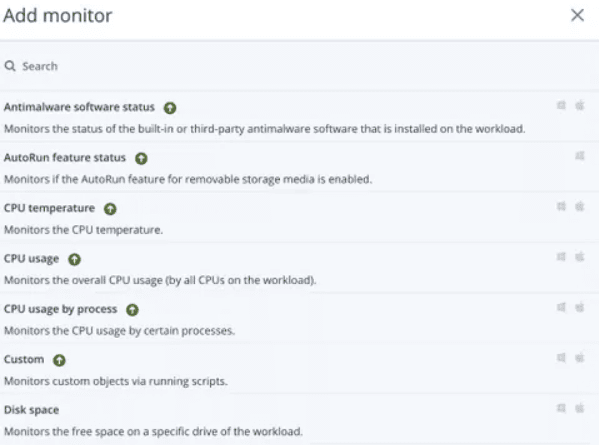Click the magnifier icon in the search bar

(x=10, y=66)
